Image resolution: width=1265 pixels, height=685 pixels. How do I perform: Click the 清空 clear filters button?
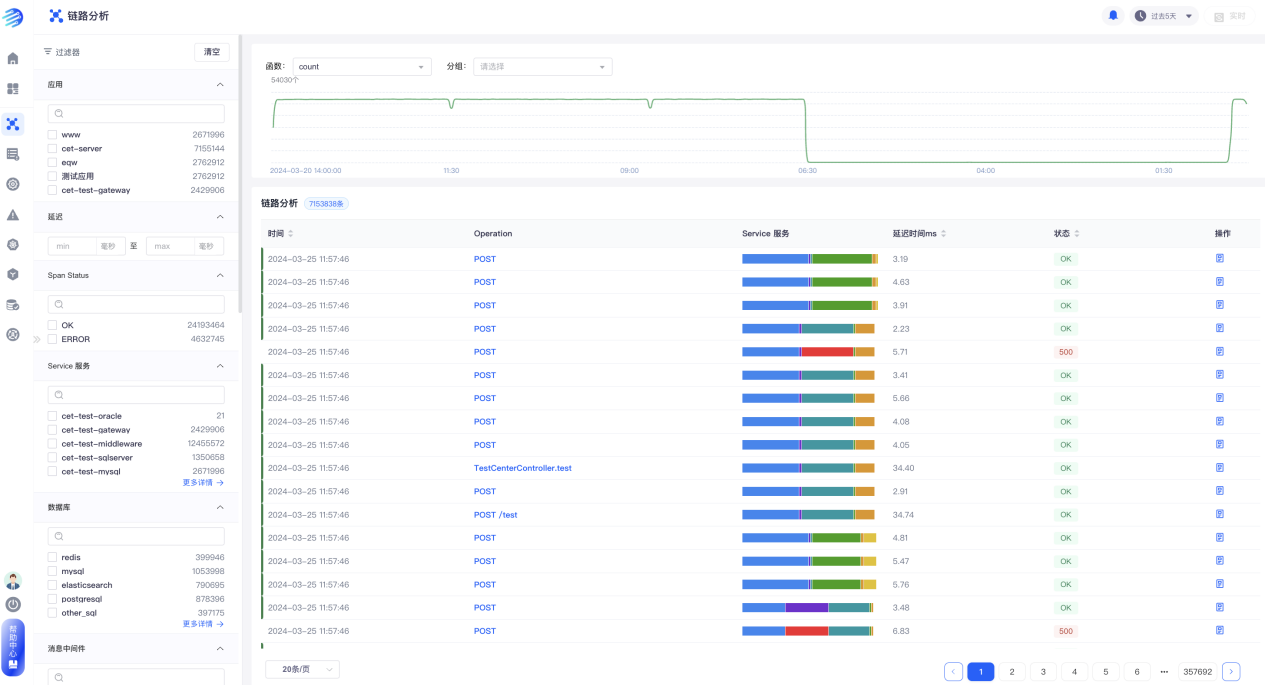pos(212,52)
